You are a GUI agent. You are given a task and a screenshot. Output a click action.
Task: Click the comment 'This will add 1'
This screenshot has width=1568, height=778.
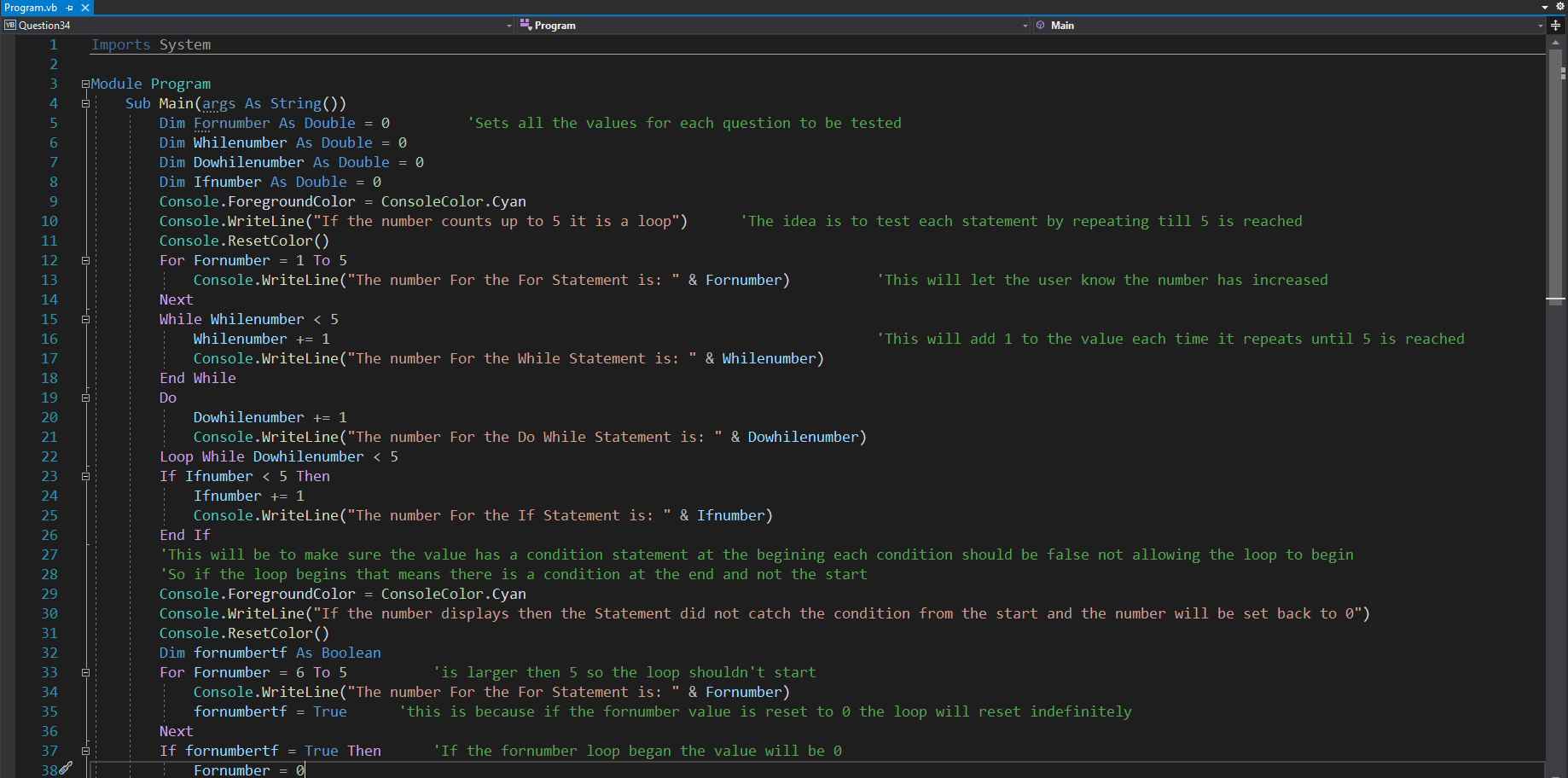click(x=1170, y=339)
